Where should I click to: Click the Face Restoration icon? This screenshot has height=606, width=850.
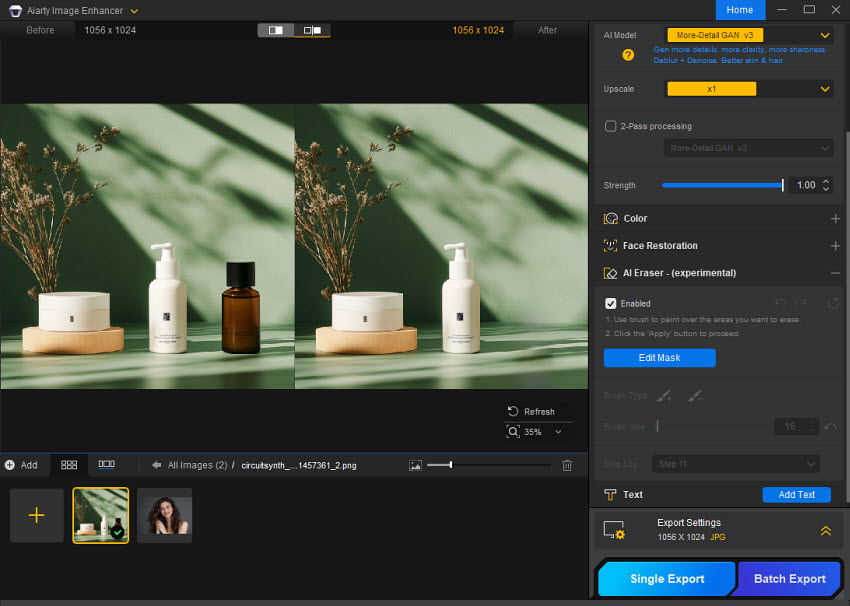pyautogui.click(x=611, y=245)
